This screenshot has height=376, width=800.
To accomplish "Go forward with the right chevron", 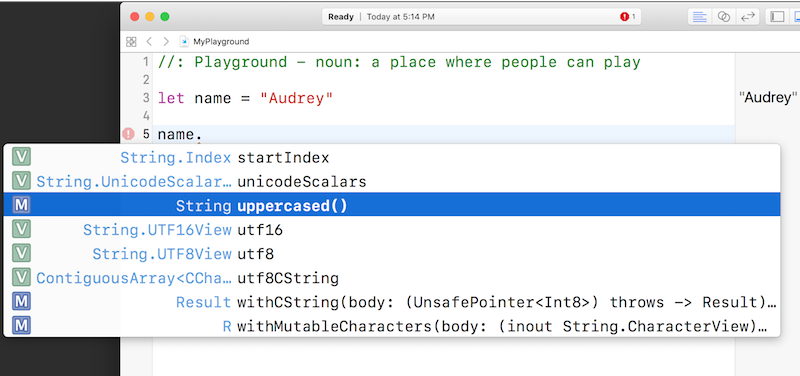I will tap(166, 42).
